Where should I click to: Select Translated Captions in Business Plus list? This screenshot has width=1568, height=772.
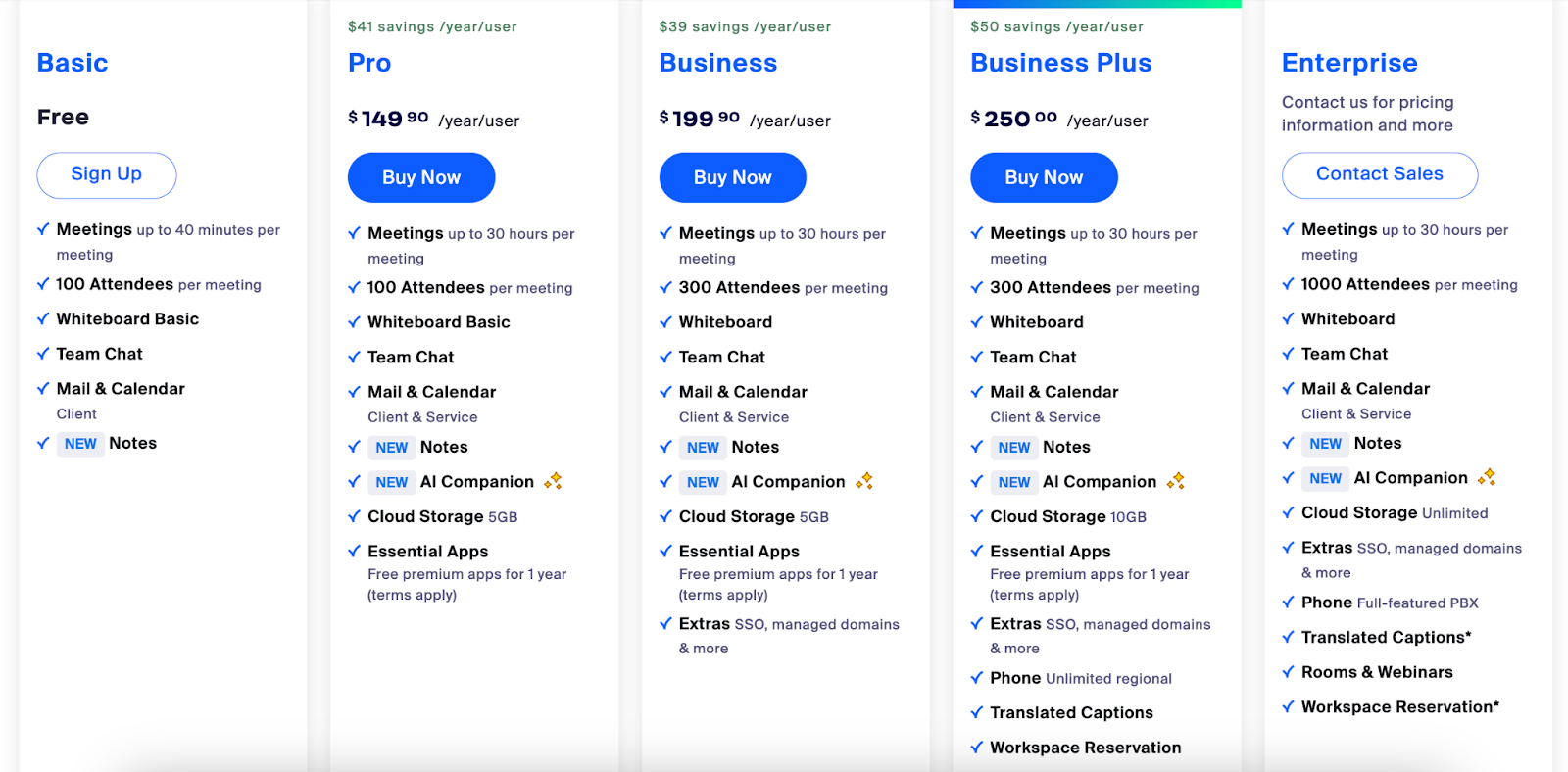point(1071,713)
